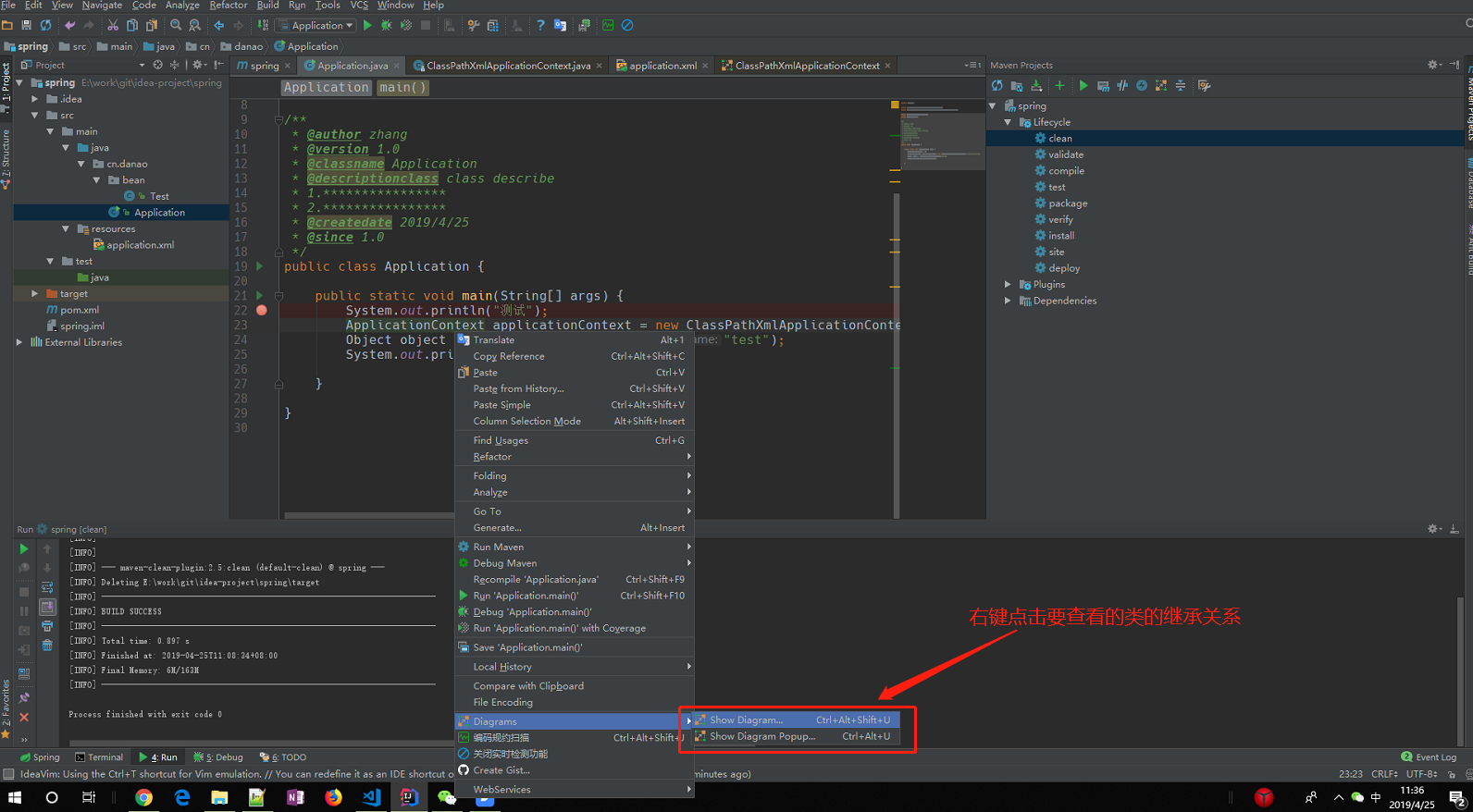Click the Find magnifier icon in toolbar
Image resolution: width=1473 pixels, height=812 pixels.
pyautogui.click(x=176, y=26)
